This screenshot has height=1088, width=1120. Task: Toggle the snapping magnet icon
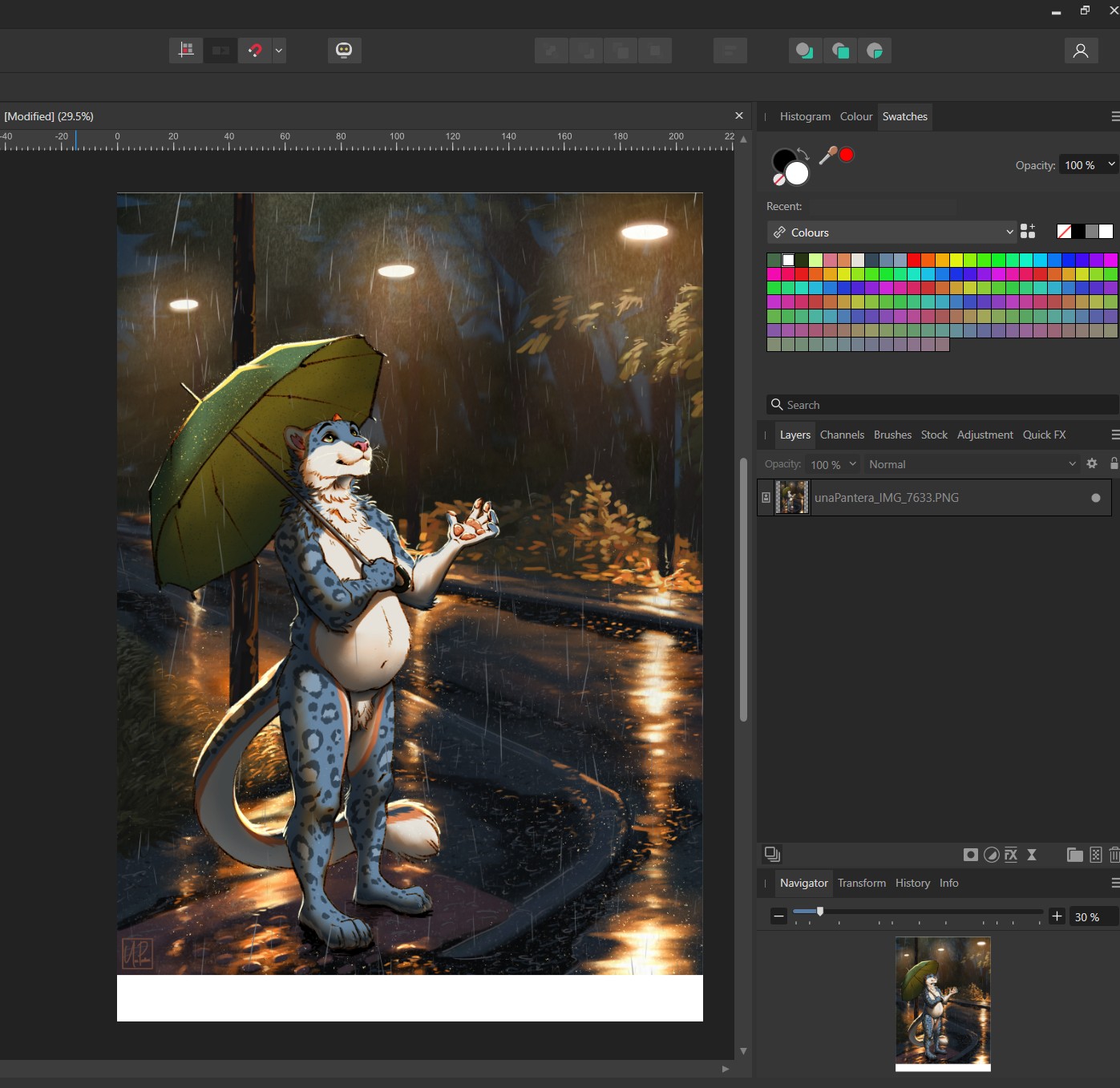pos(255,51)
